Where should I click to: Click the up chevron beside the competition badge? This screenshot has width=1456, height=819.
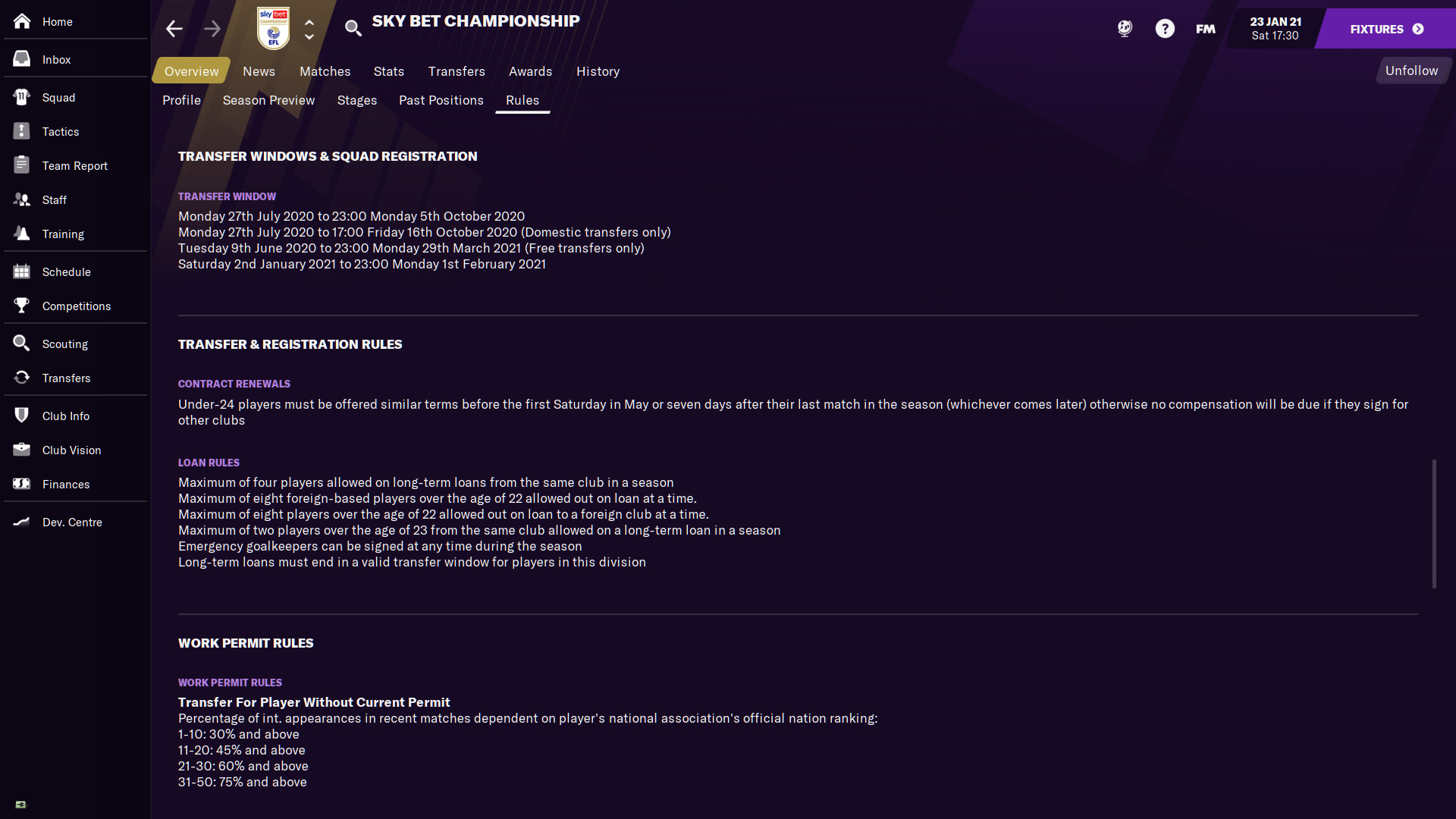click(x=309, y=22)
